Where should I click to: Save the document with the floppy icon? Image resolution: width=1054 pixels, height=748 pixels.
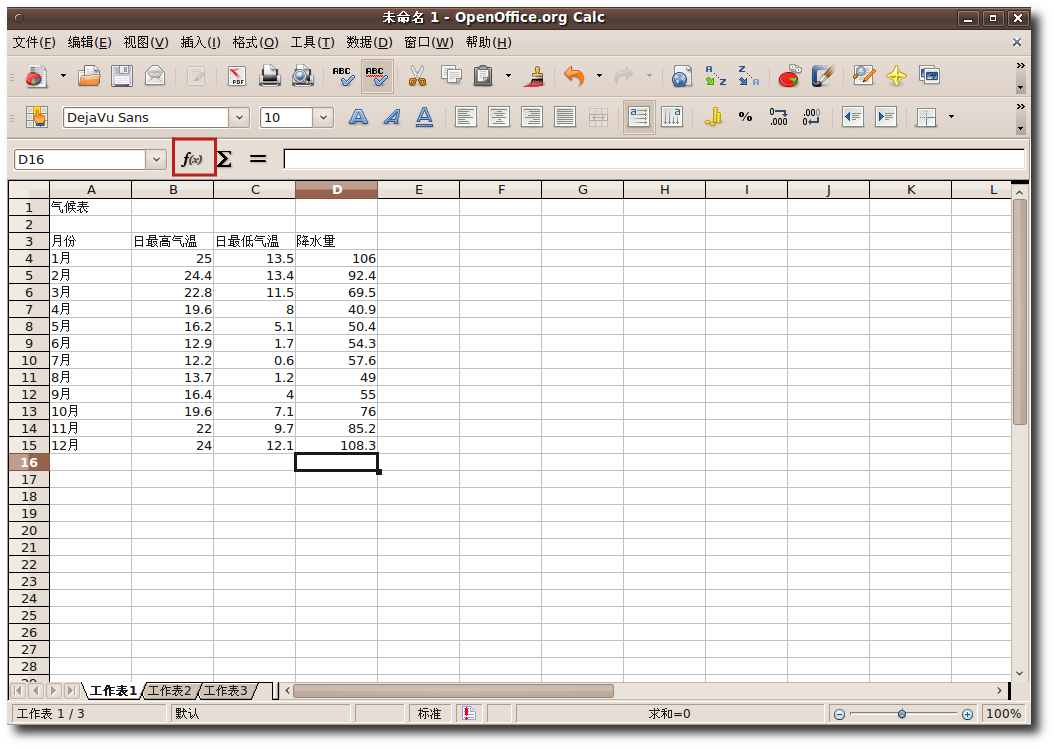tap(122, 77)
